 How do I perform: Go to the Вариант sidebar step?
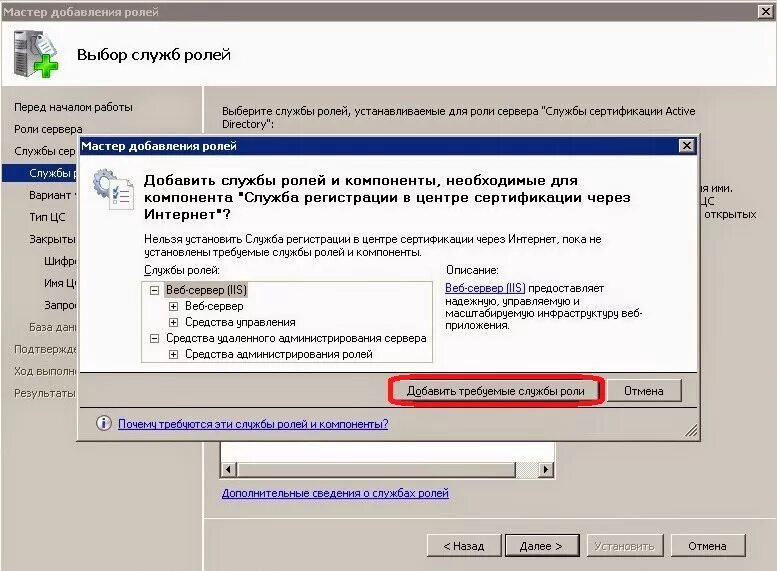click(x=52, y=195)
